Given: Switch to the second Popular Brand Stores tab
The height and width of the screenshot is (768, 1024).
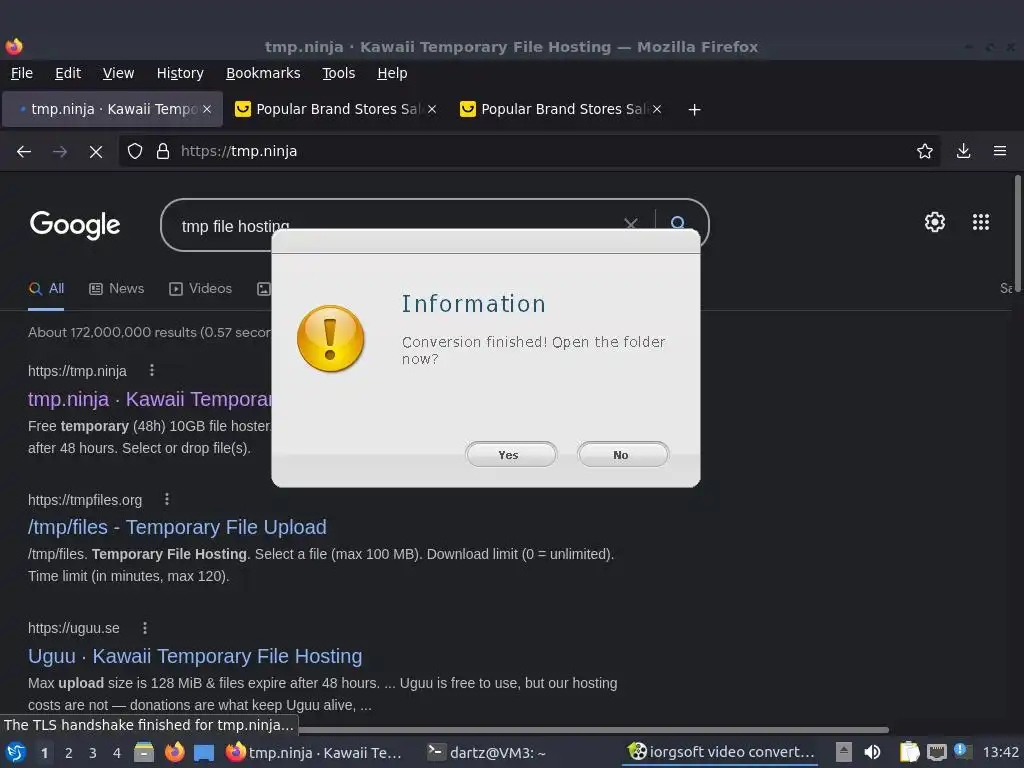Looking at the screenshot, I should coord(560,109).
